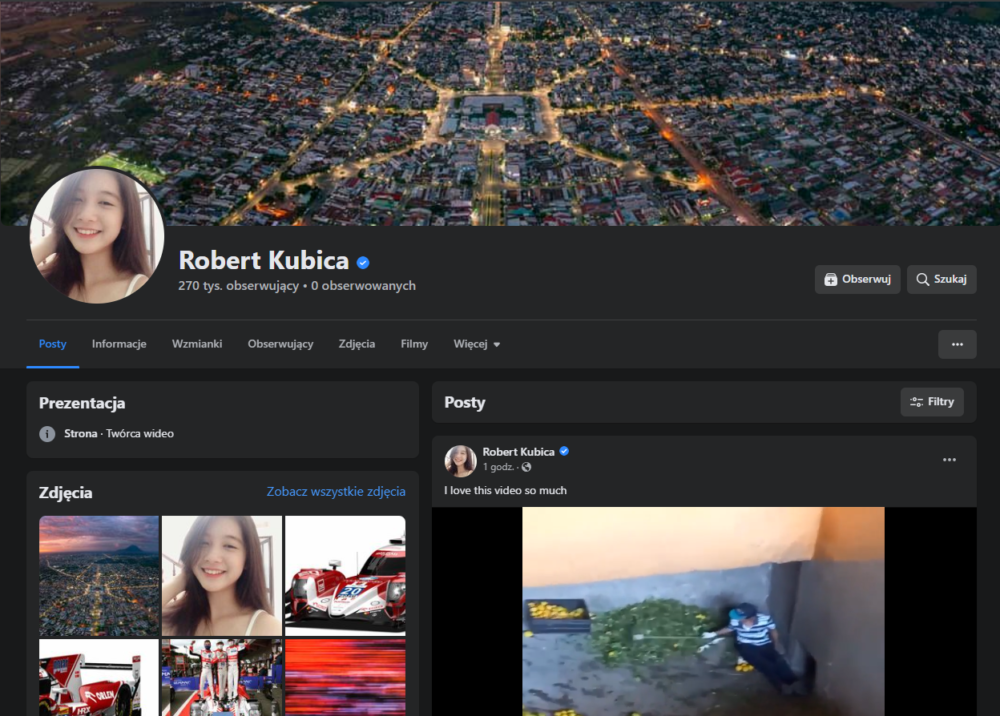The image size is (1000, 716).
Task: Switch to the Posty tab
Action: (x=52, y=344)
